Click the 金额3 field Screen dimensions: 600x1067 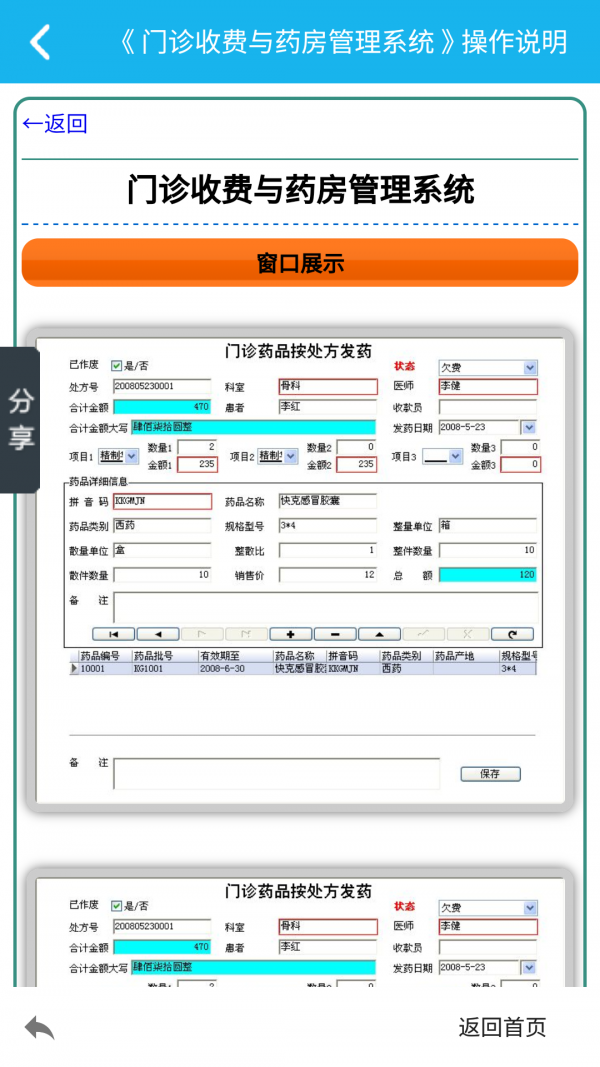(x=520, y=465)
